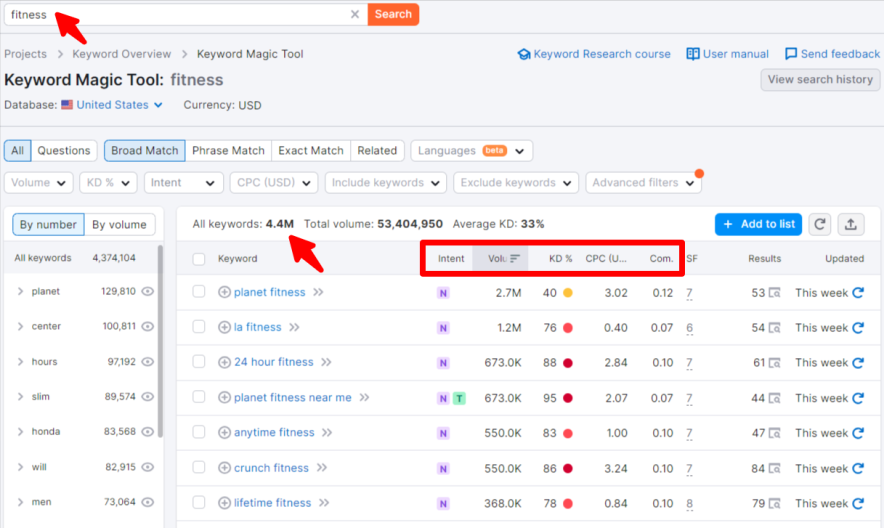This screenshot has height=528, width=884.
Task: Check the la fitness row checkbox
Action: point(198,327)
